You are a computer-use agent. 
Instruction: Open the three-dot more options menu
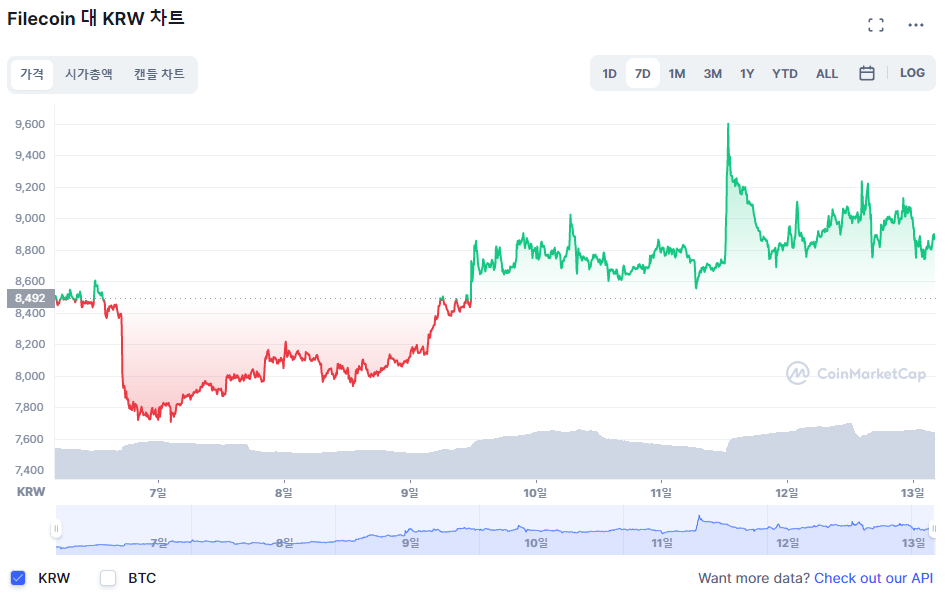click(915, 25)
